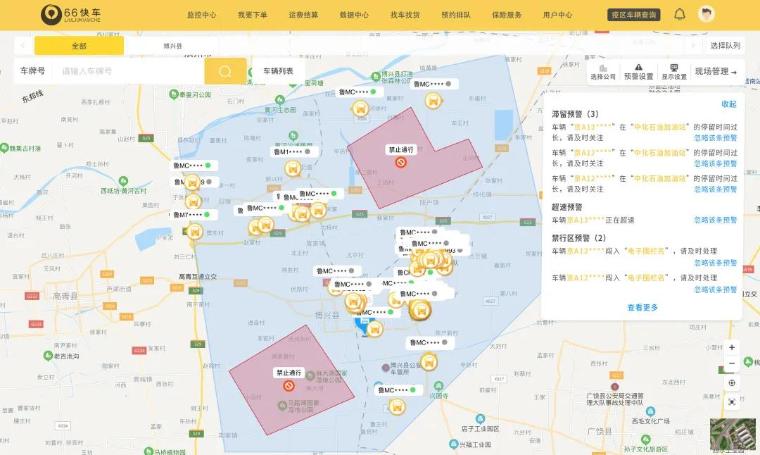
Task: Open the 数据中心 menu
Action: click(x=354, y=15)
